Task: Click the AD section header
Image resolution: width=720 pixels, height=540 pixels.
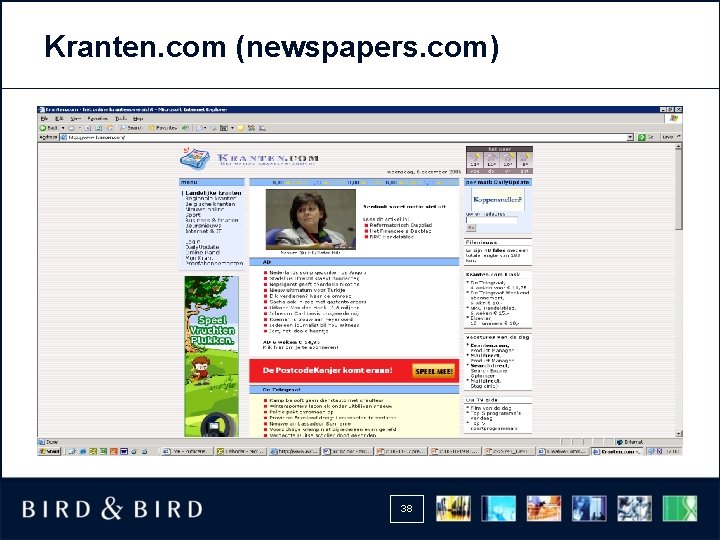Action: 354,262
